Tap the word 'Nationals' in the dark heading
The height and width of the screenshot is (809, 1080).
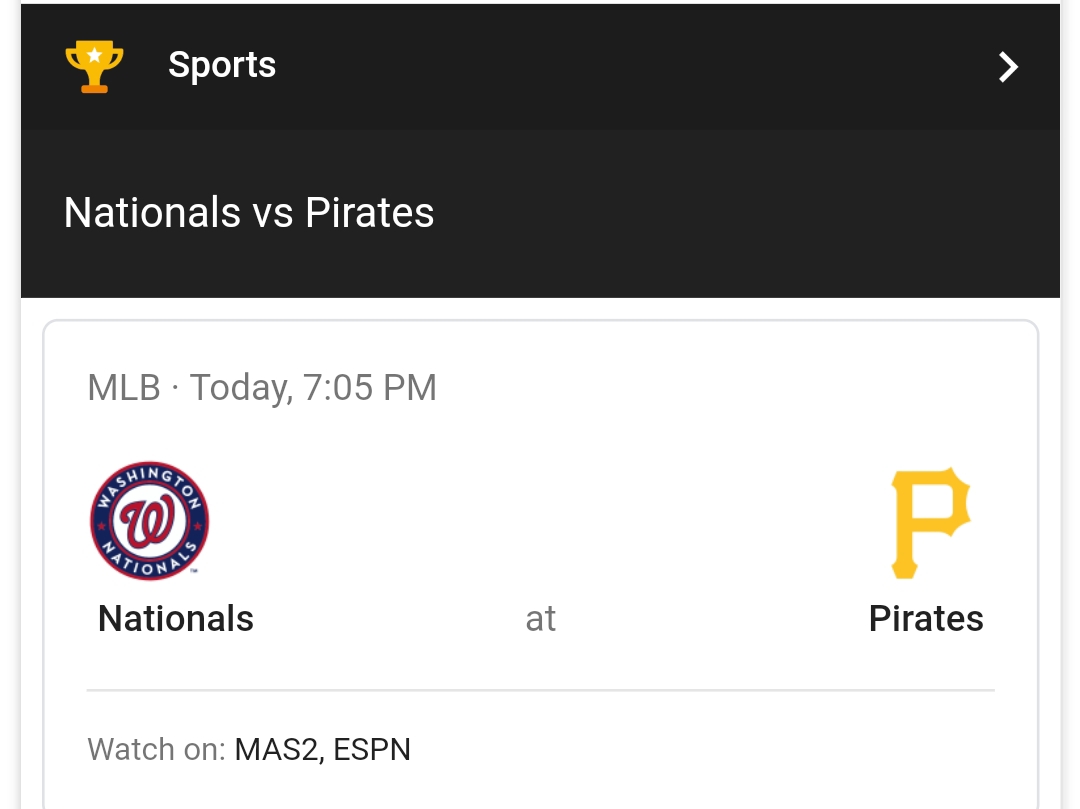tap(152, 213)
